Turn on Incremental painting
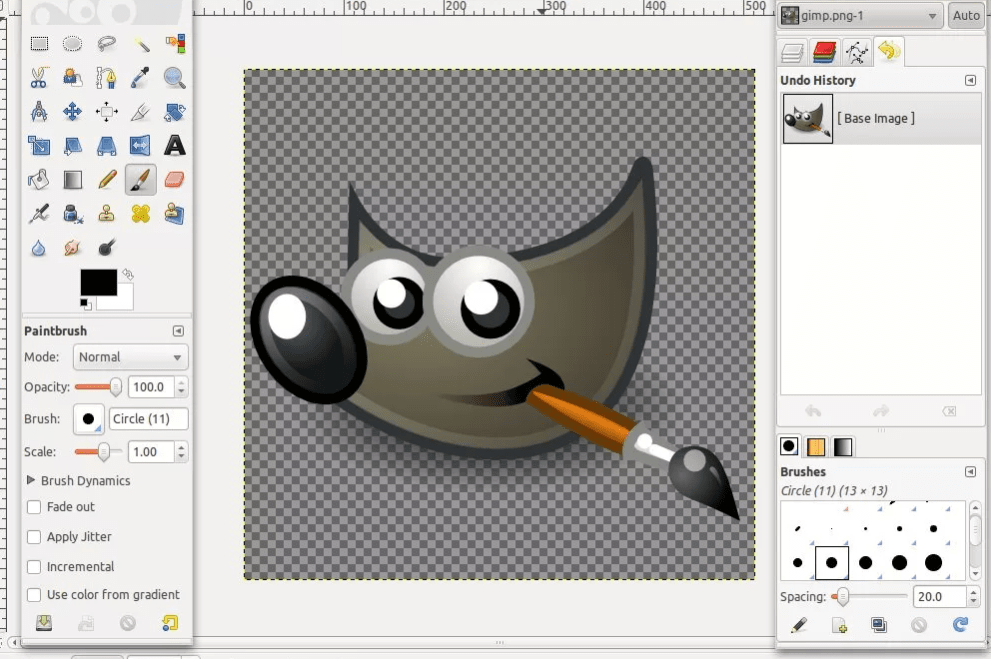 pyautogui.click(x=34, y=567)
